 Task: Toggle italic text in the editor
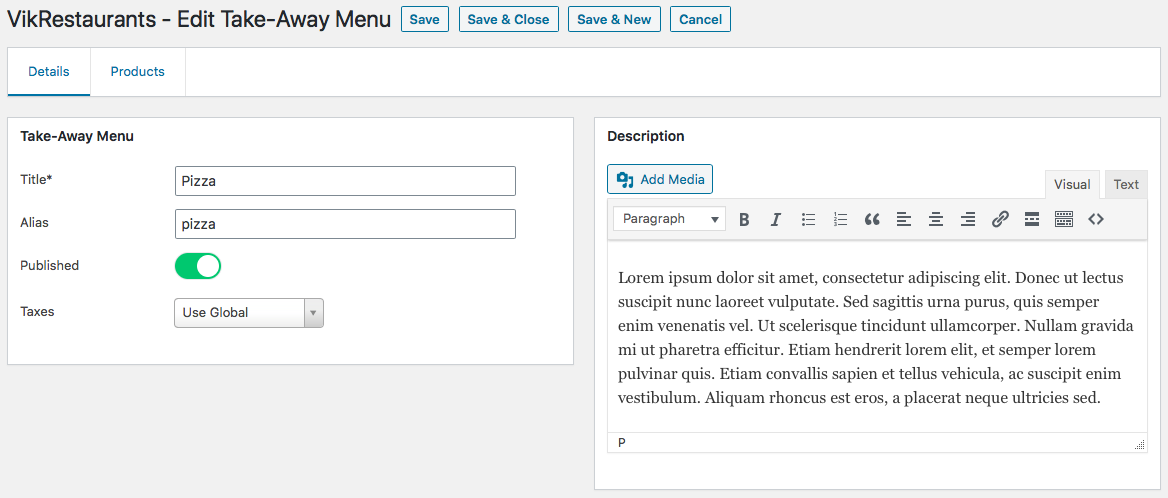click(775, 219)
